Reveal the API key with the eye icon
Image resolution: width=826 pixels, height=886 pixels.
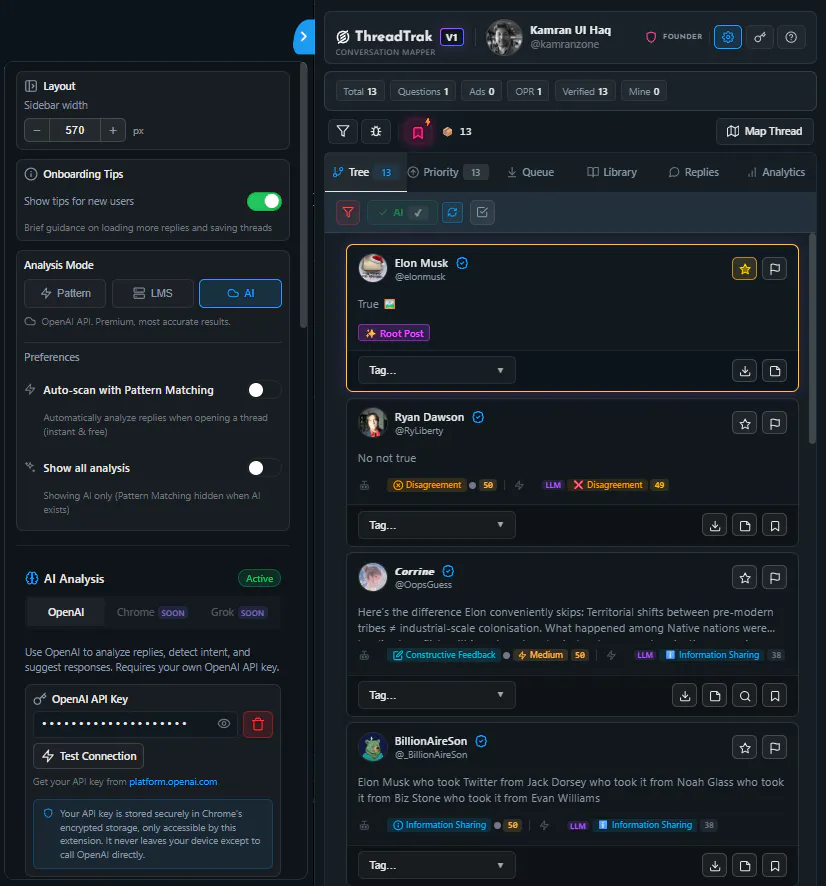pos(224,724)
